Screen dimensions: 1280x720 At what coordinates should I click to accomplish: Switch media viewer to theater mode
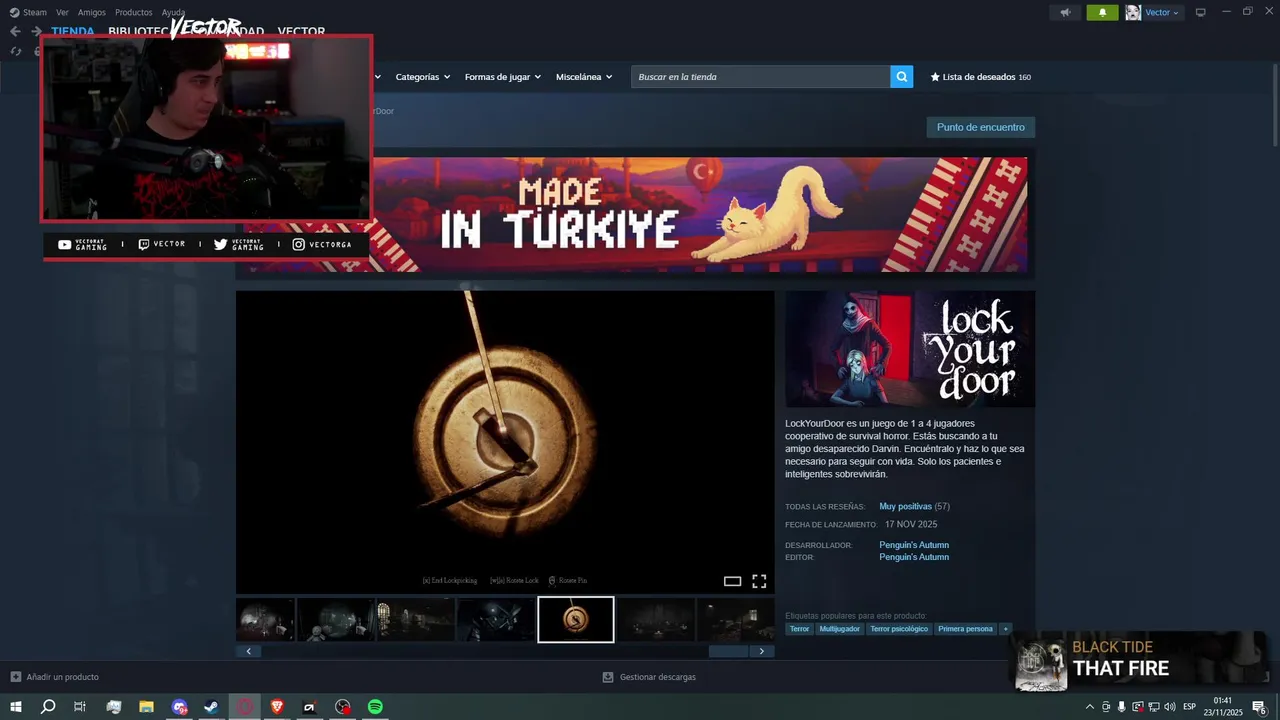[732, 581]
